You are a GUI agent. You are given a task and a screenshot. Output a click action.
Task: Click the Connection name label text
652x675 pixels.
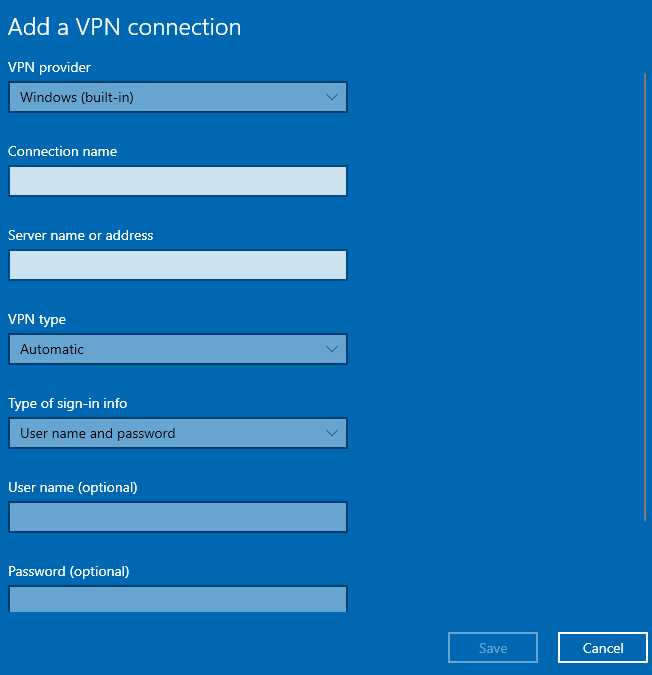tap(62, 152)
